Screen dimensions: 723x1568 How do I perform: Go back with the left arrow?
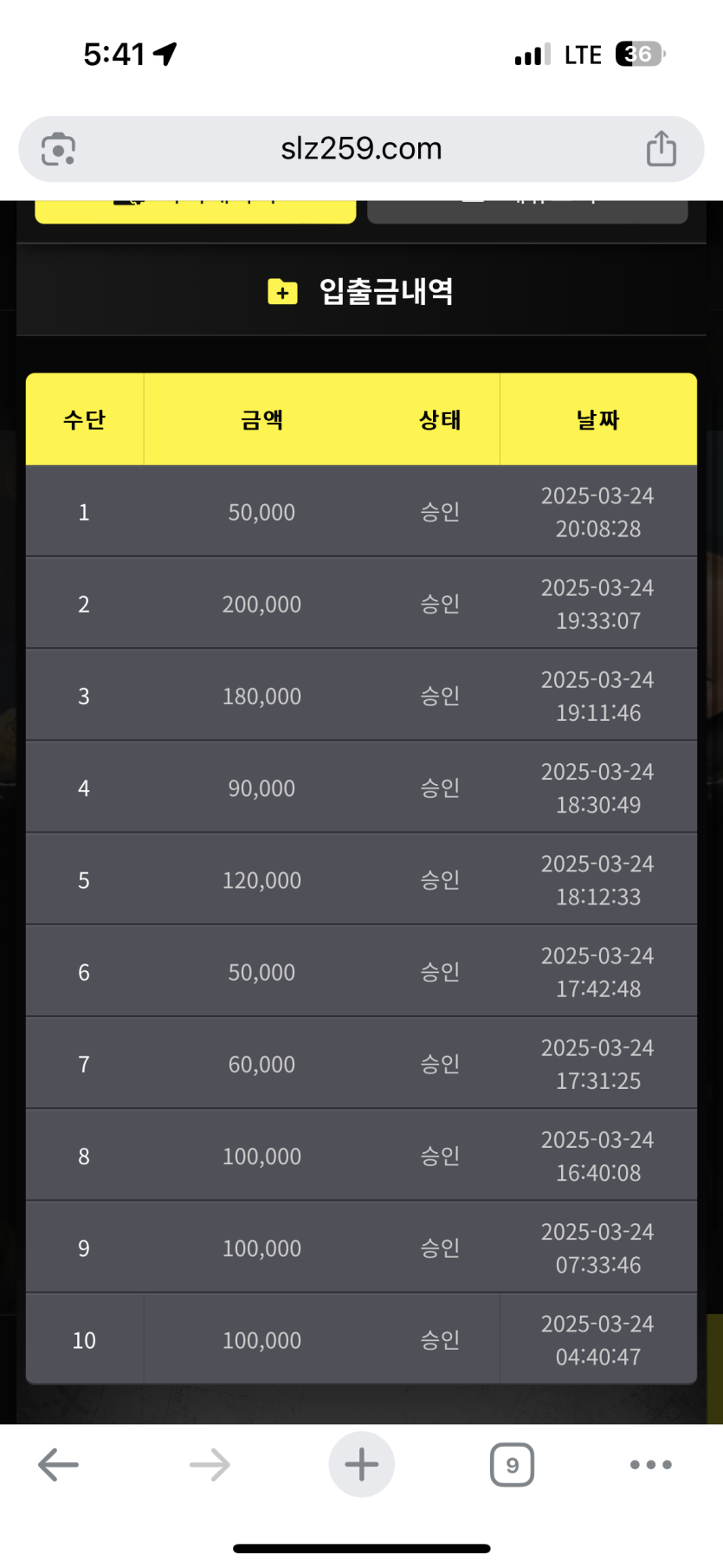pos(58,1465)
